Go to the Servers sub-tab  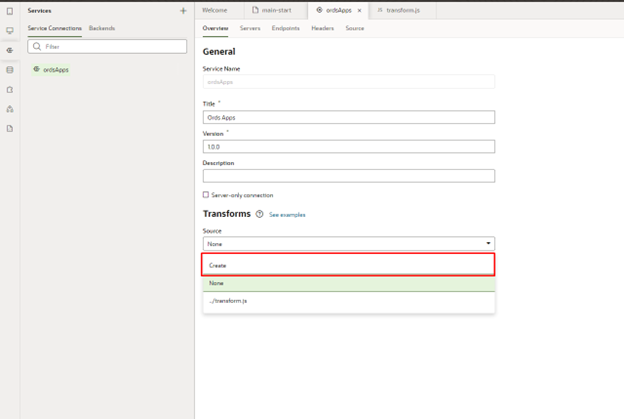coord(250,28)
